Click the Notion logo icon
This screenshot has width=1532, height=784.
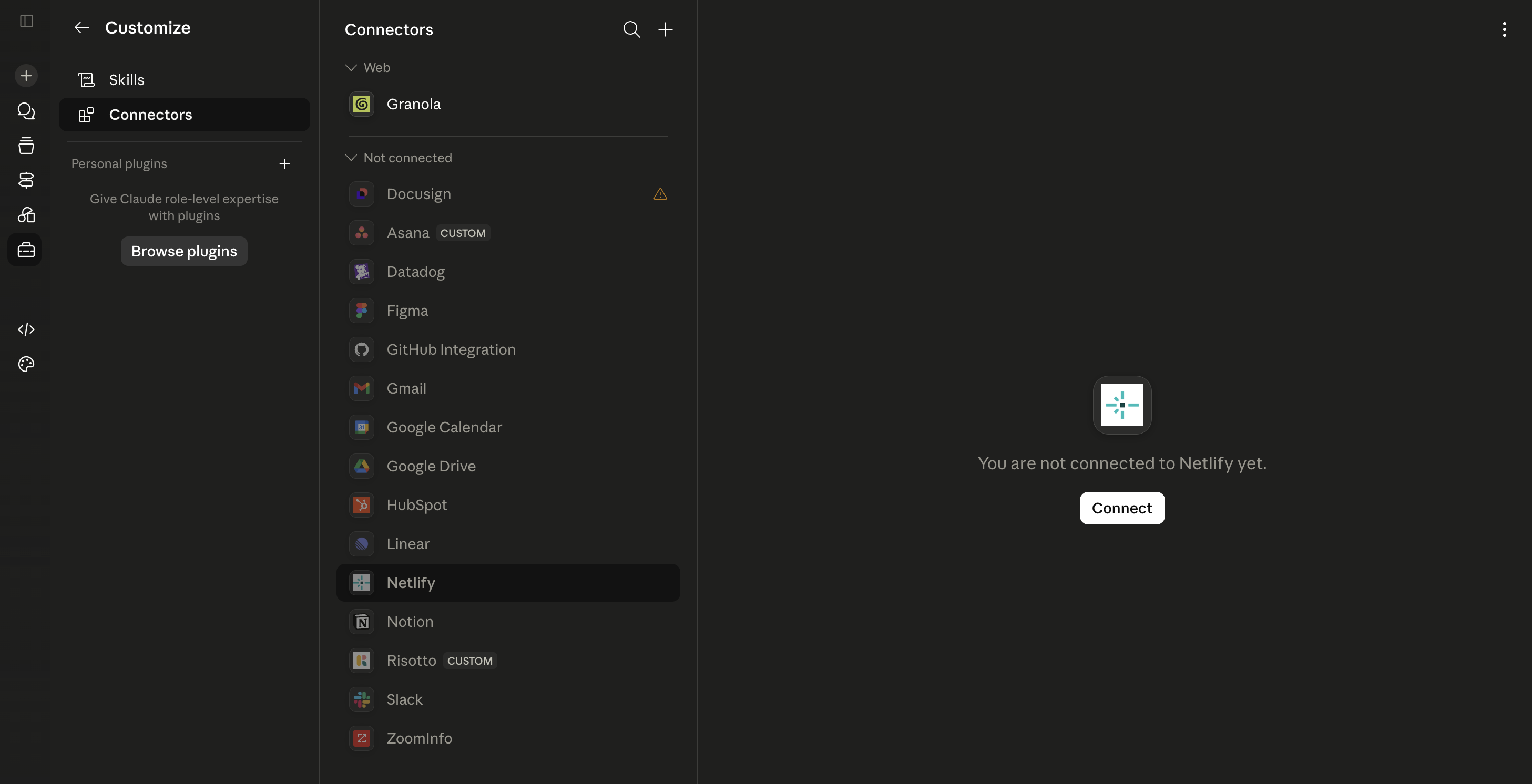(362, 622)
